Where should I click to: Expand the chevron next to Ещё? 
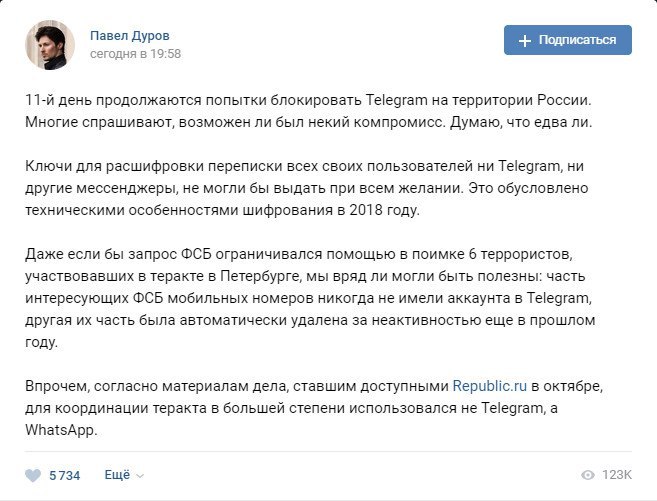(140, 476)
